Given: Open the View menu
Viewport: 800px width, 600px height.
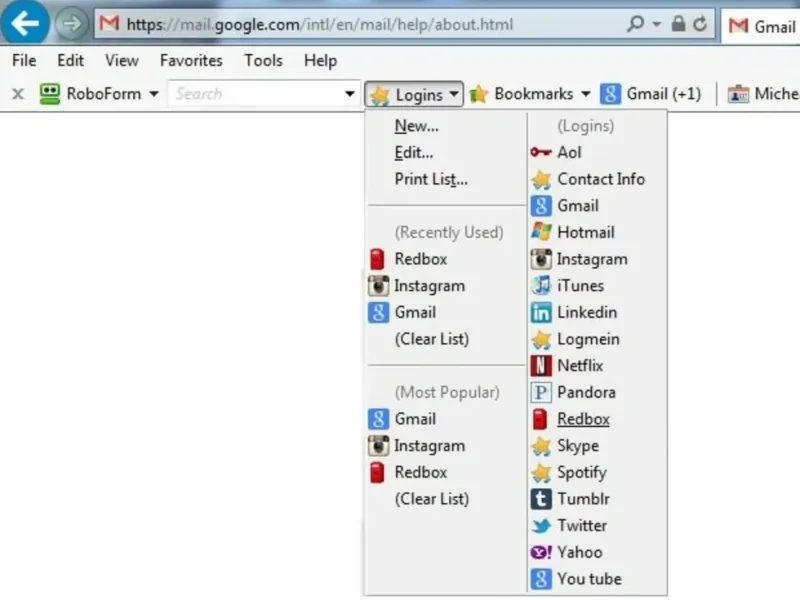Looking at the screenshot, I should (121, 61).
